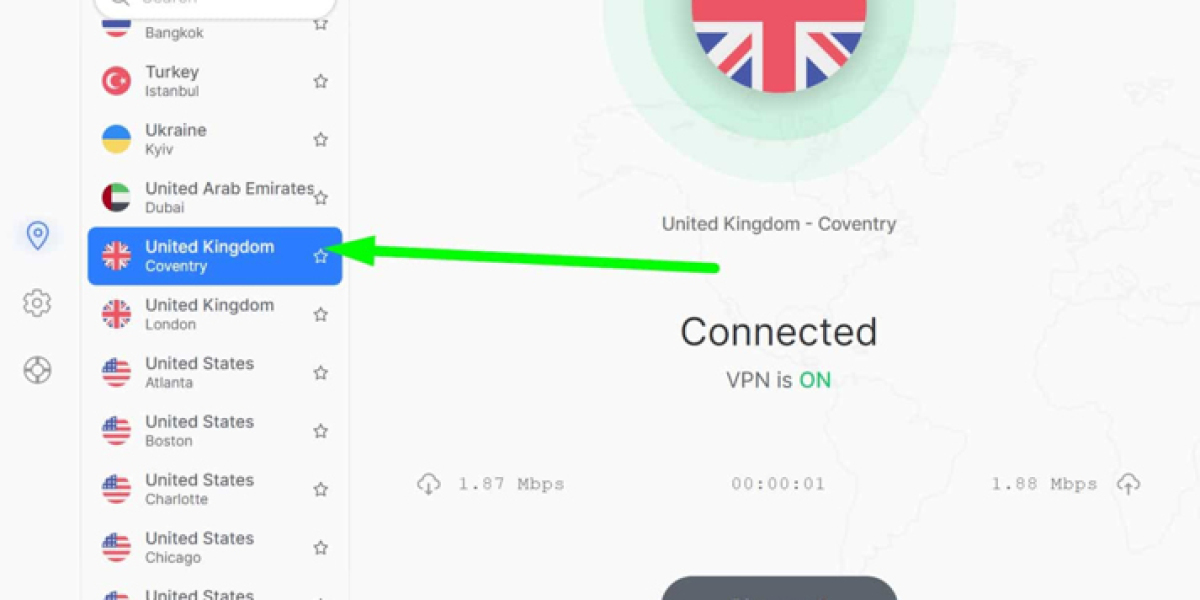Open the locations pin icon in sidebar
1200x600 pixels.
coord(37,236)
